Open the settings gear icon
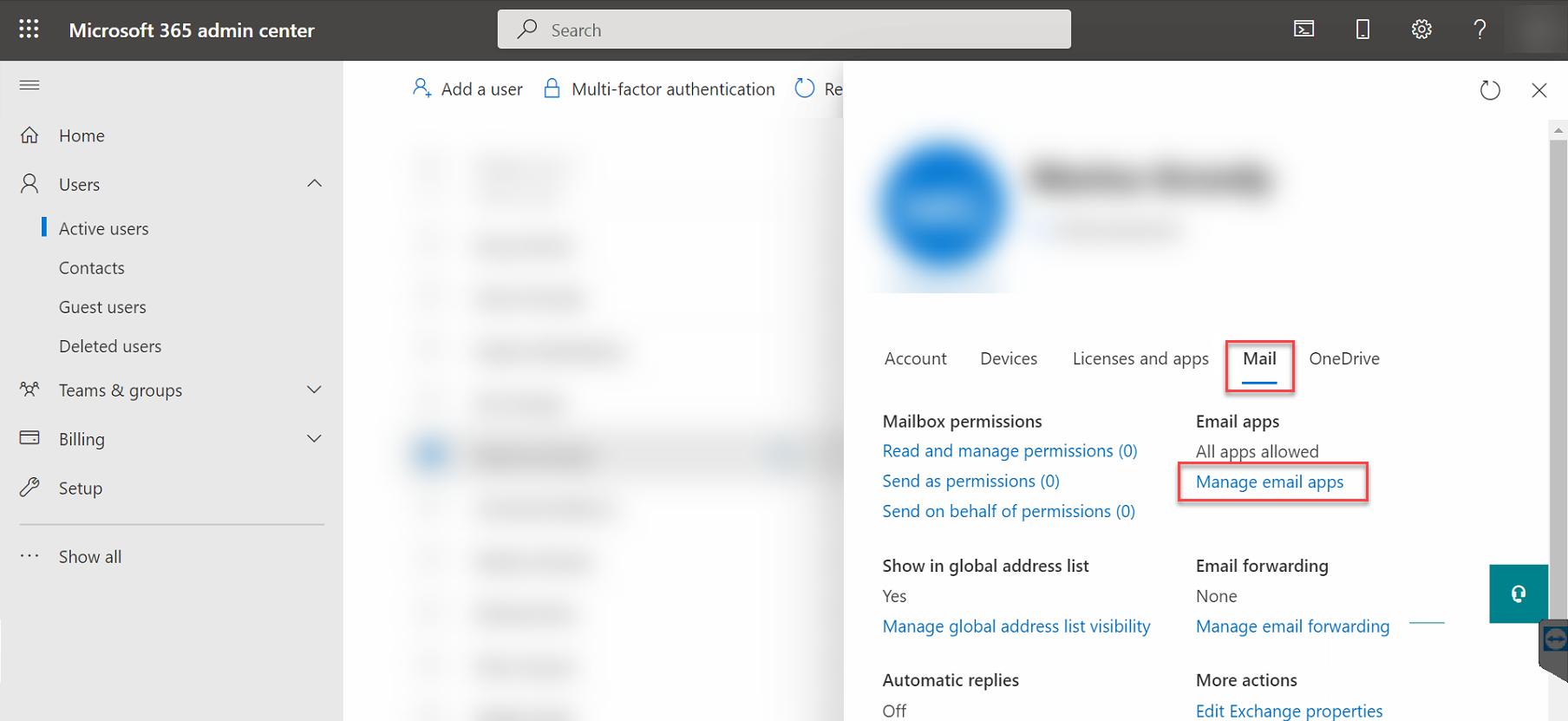Image resolution: width=1568 pixels, height=721 pixels. tap(1421, 29)
